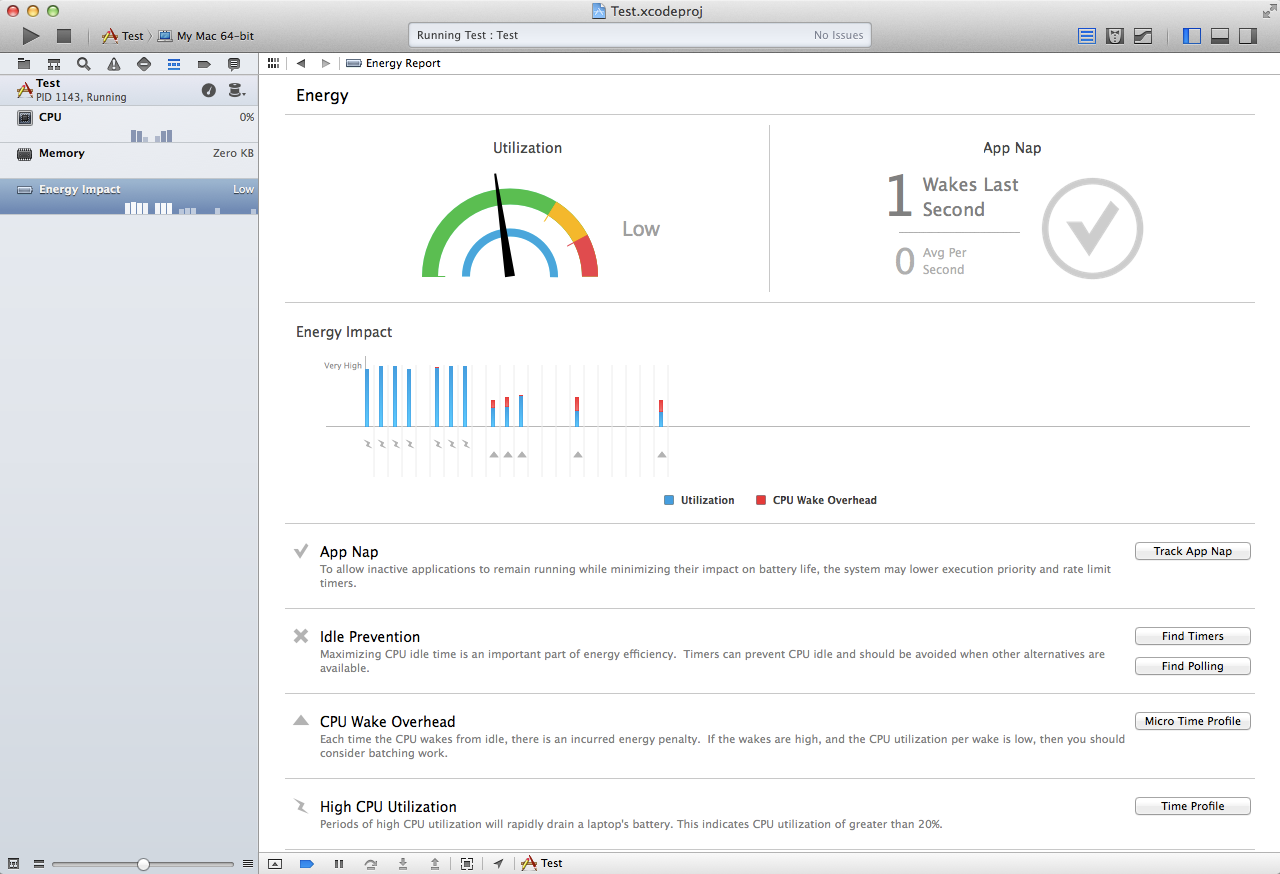The image size is (1280, 874).
Task: Open the Breakpoint navigator tab
Action: 204,64
